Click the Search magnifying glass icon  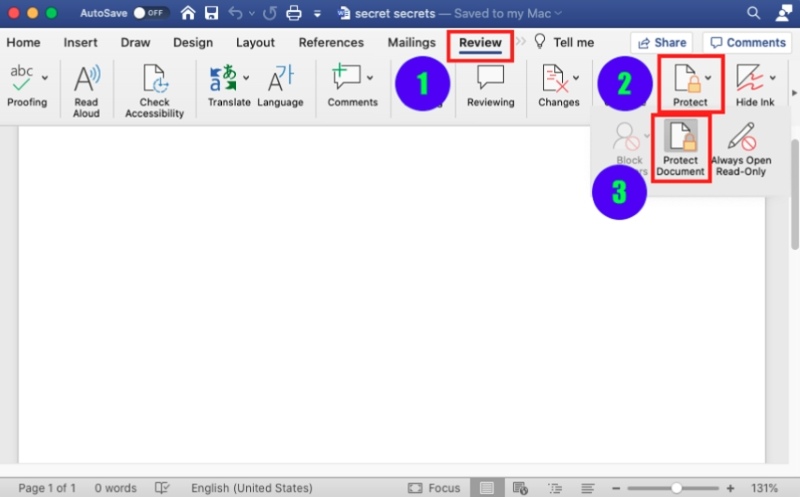tap(753, 13)
